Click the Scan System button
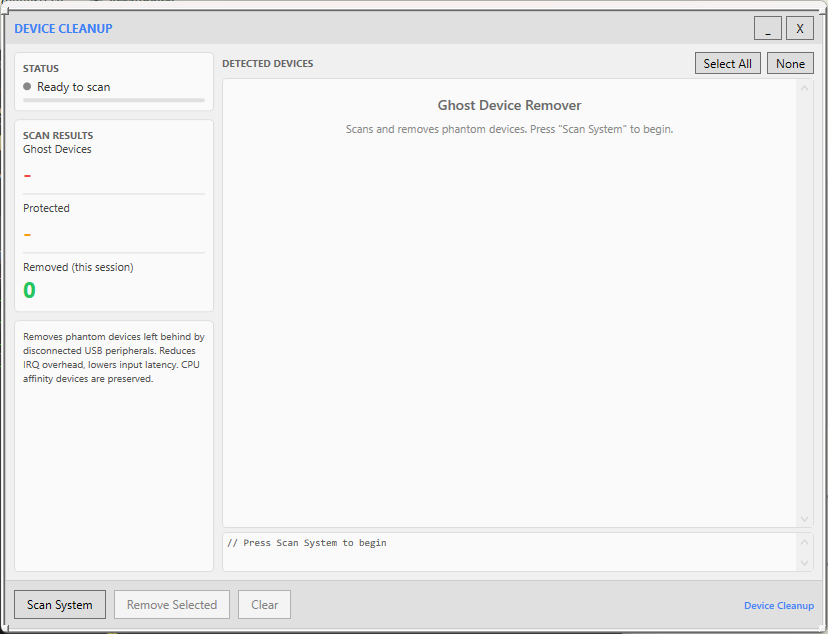This screenshot has width=828, height=634. (60, 605)
